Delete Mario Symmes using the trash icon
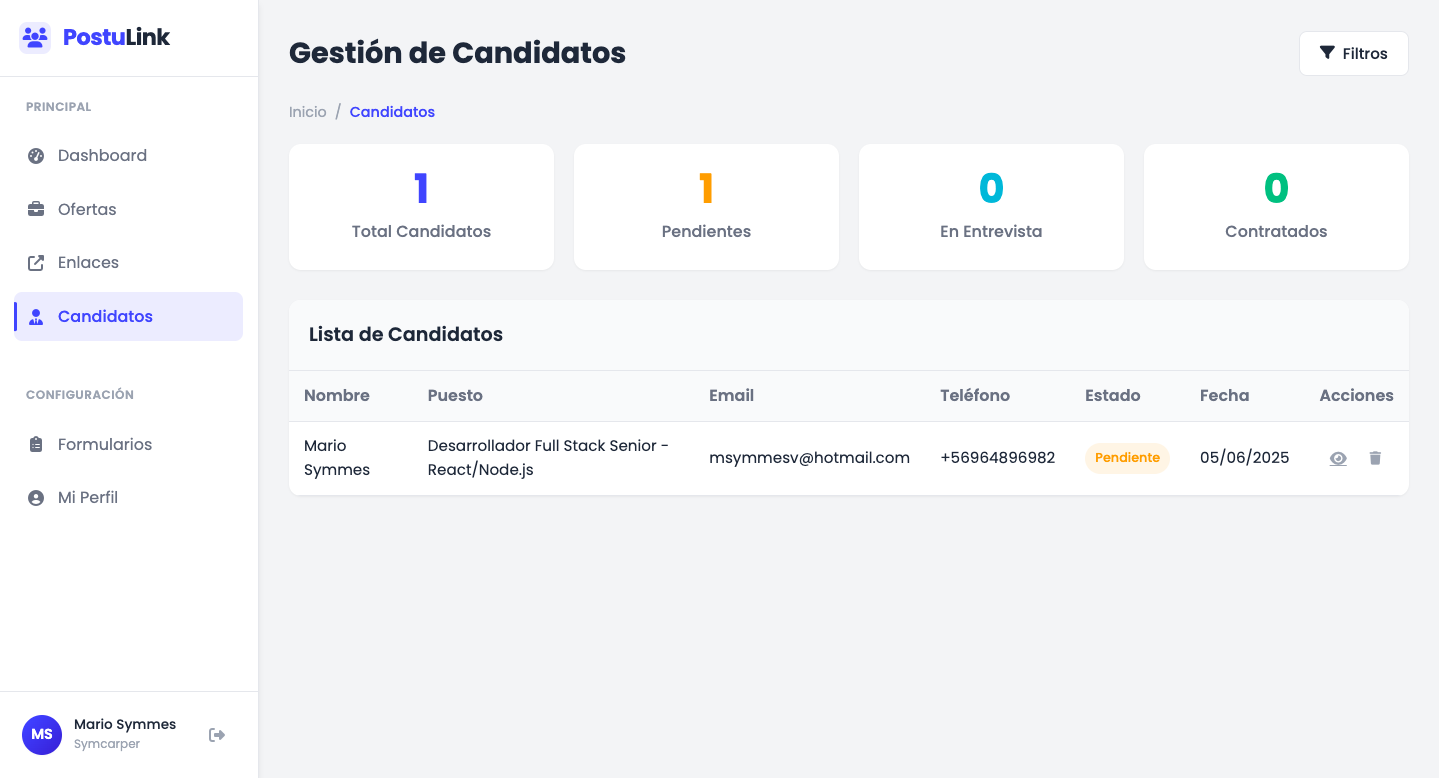1439x778 pixels. pos(1375,458)
